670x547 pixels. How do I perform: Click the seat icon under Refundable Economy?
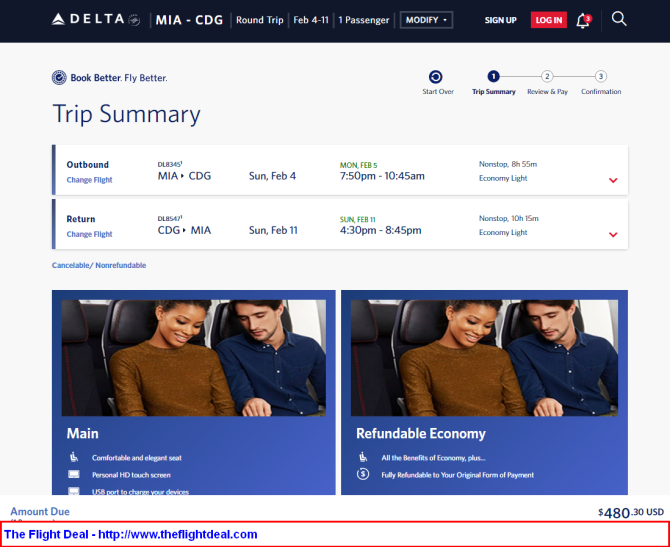pyautogui.click(x=363, y=457)
